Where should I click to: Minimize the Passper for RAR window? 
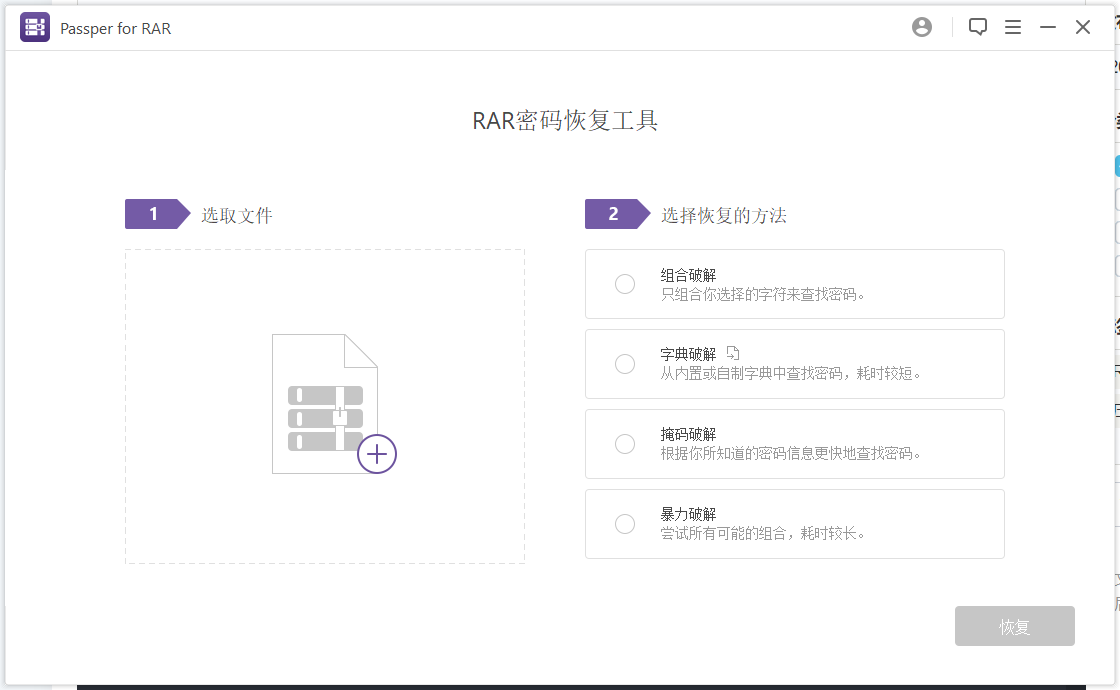point(1047,27)
